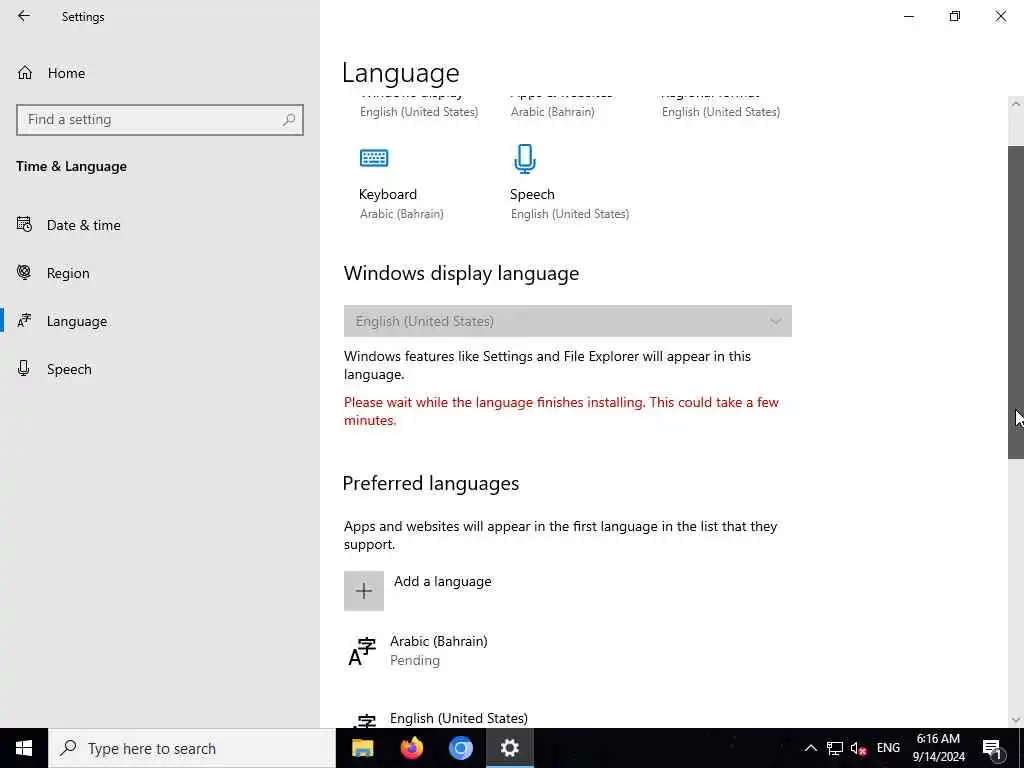The height and width of the screenshot is (768, 1024).
Task: Click the ENG input language indicator
Action: coord(888,748)
